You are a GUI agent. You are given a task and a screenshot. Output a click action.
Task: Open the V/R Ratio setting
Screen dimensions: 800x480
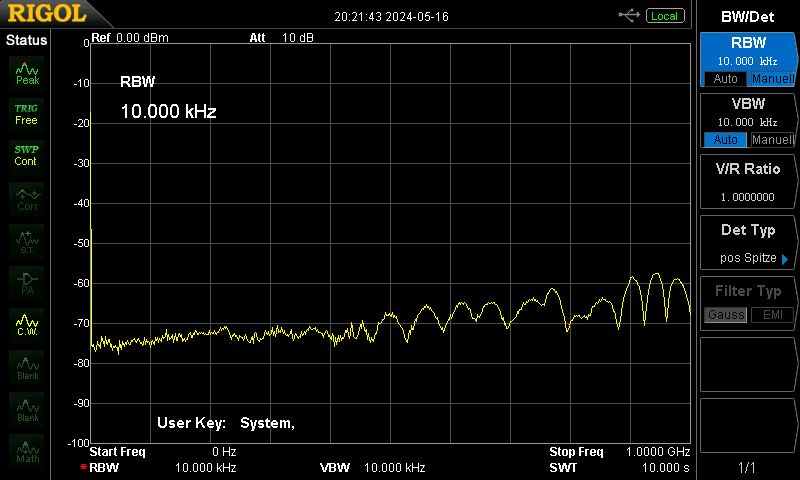pos(748,182)
